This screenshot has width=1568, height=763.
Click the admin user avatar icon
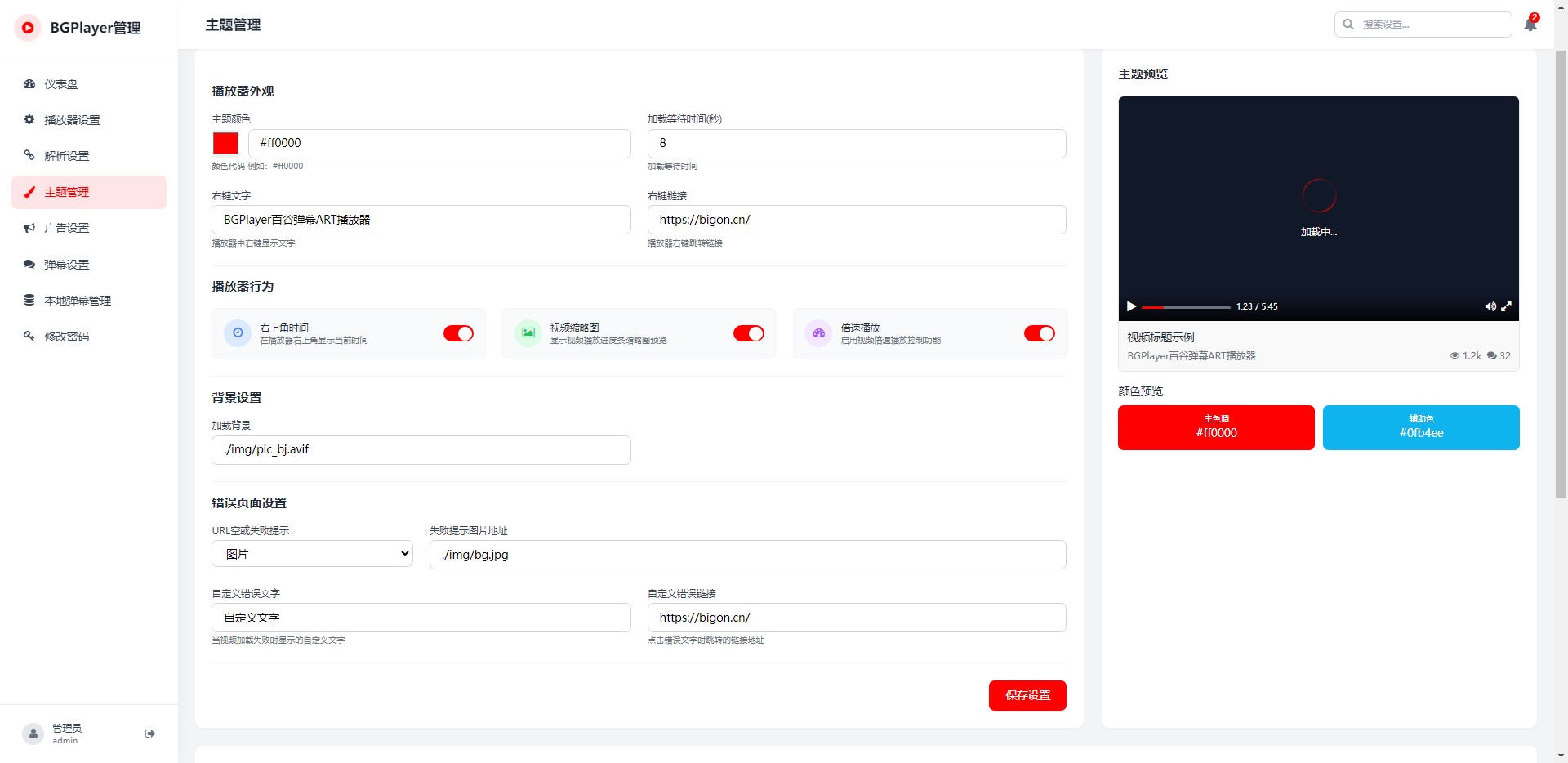[x=33, y=734]
